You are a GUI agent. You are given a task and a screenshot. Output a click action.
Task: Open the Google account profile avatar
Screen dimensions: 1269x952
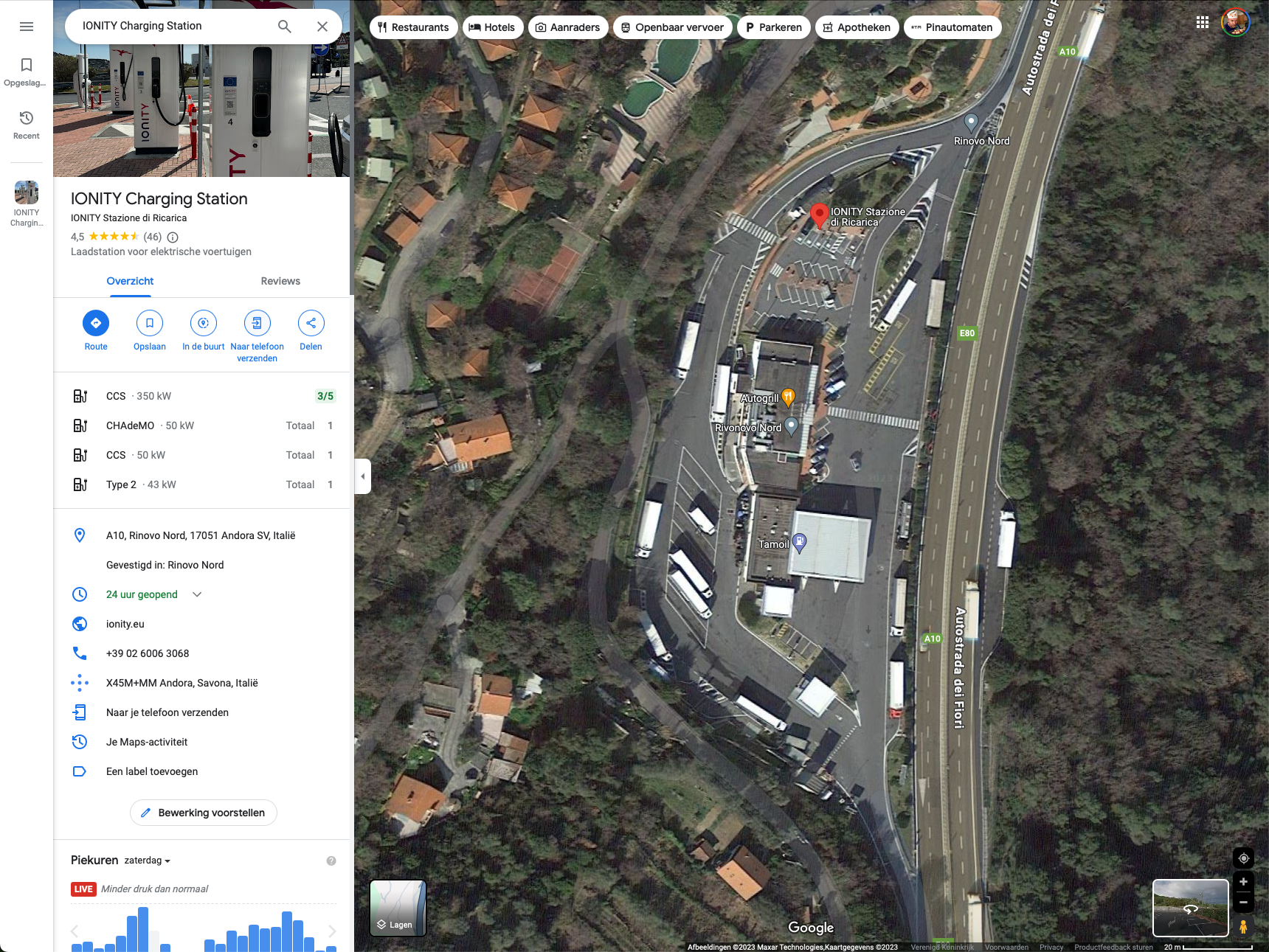[x=1235, y=22]
